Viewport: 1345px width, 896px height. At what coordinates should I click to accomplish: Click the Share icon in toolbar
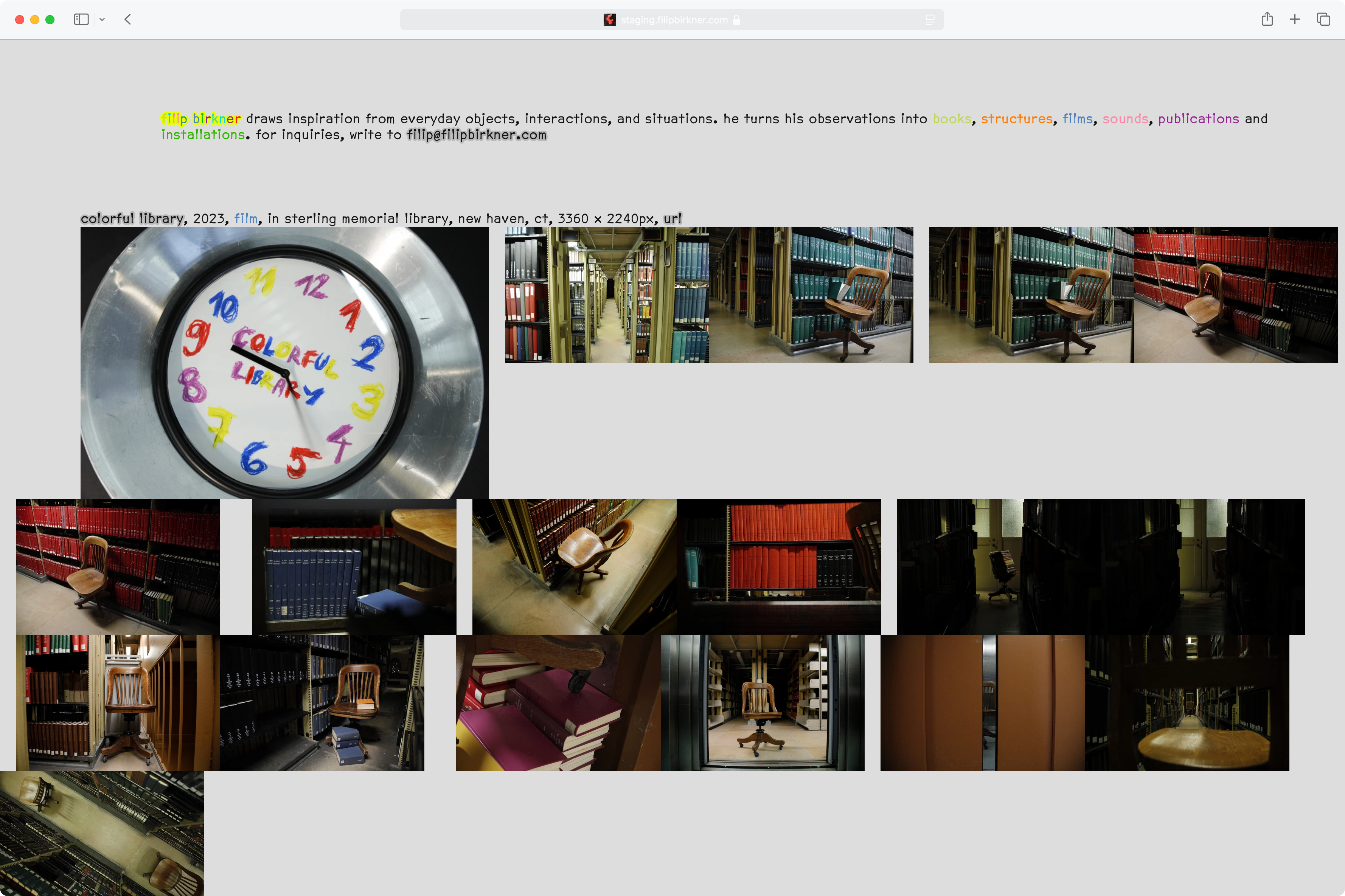1267,19
